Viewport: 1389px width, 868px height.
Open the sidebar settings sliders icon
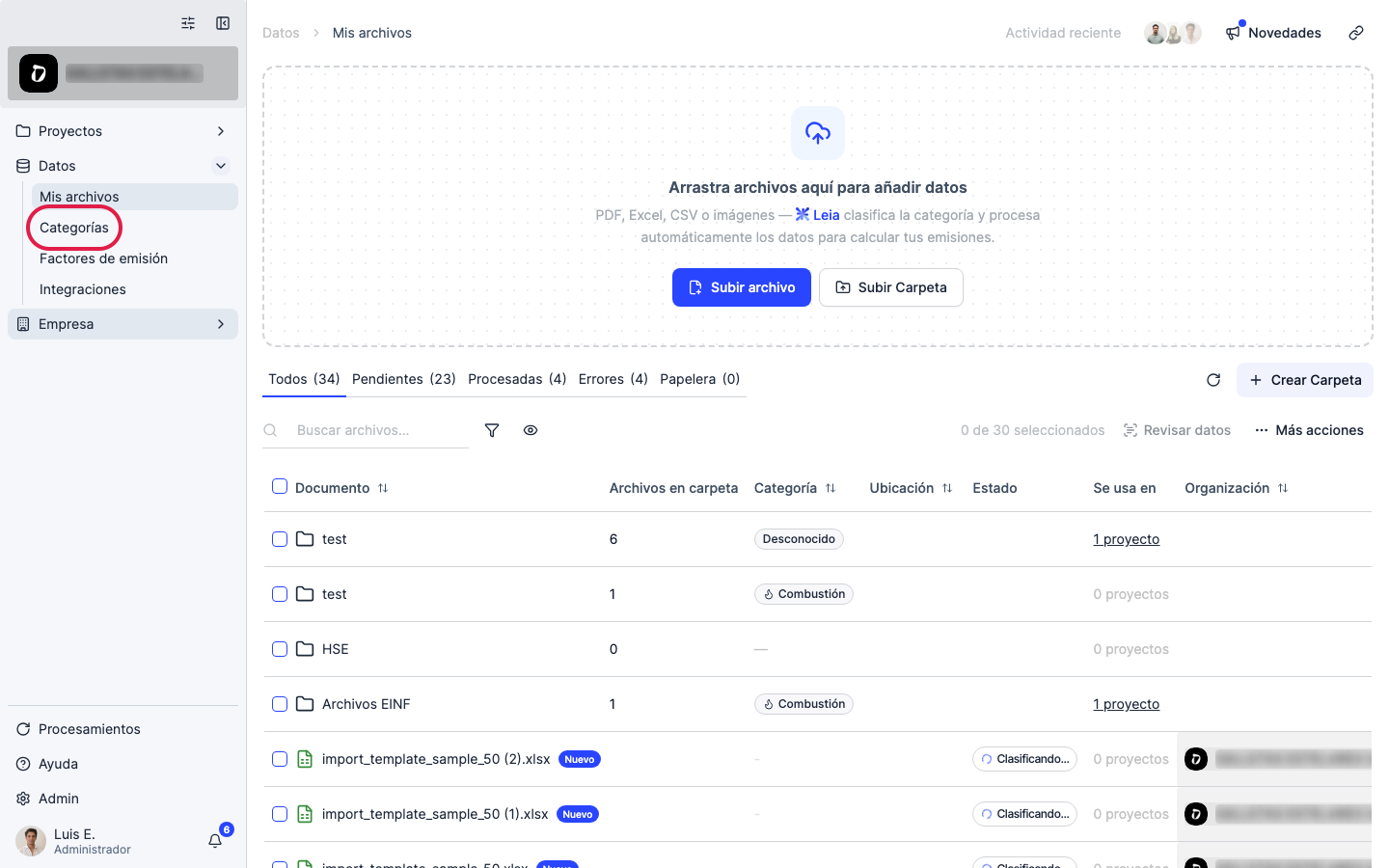pos(188,23)
